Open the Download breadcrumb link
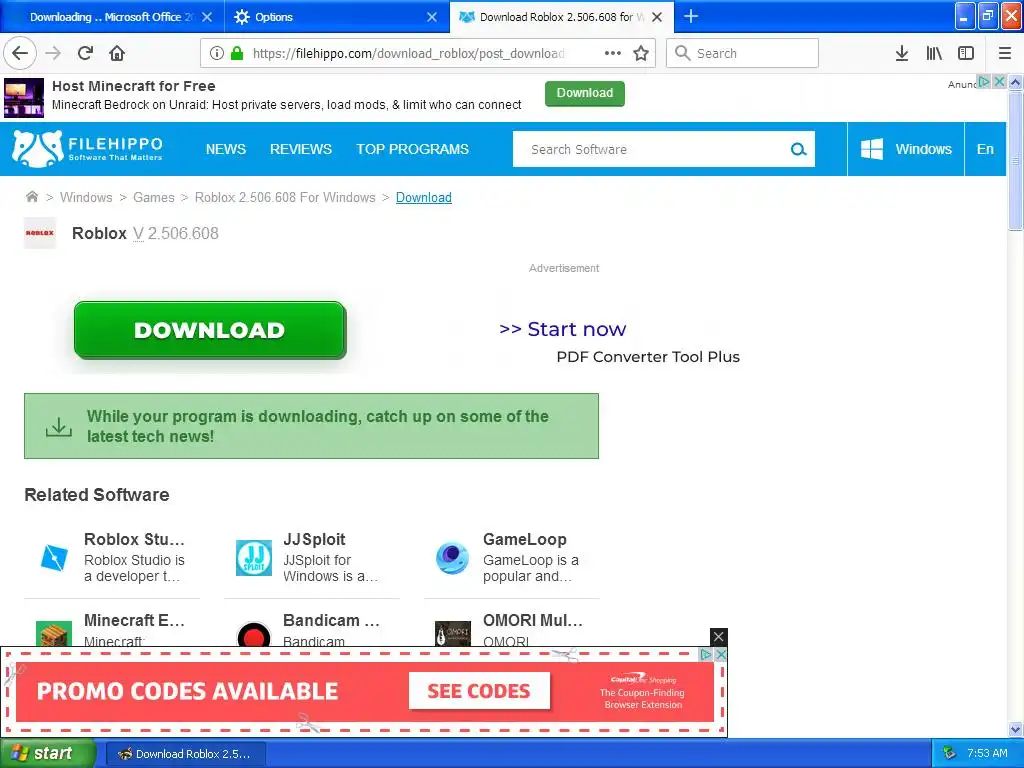 [x=423, y=197]
